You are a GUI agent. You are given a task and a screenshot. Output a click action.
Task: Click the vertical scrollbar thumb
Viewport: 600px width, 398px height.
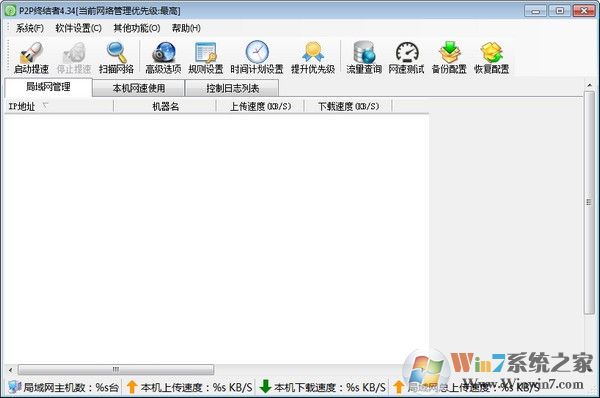(x=589, y=203)
